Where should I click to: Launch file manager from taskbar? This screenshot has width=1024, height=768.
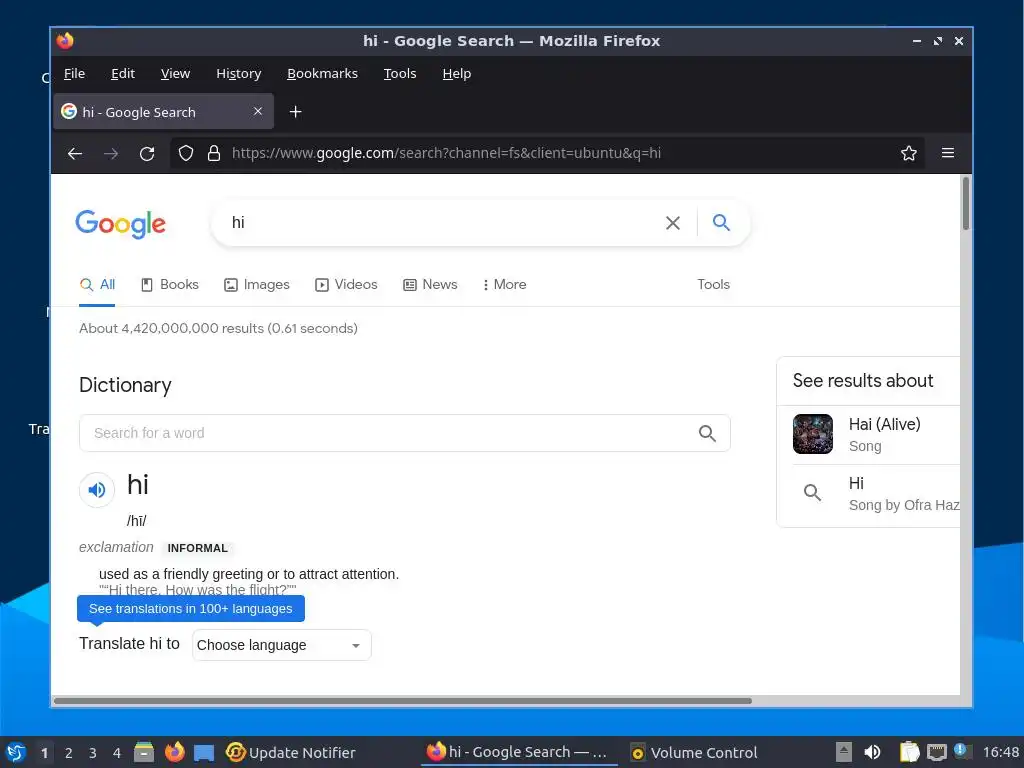(x=144, y=752)
